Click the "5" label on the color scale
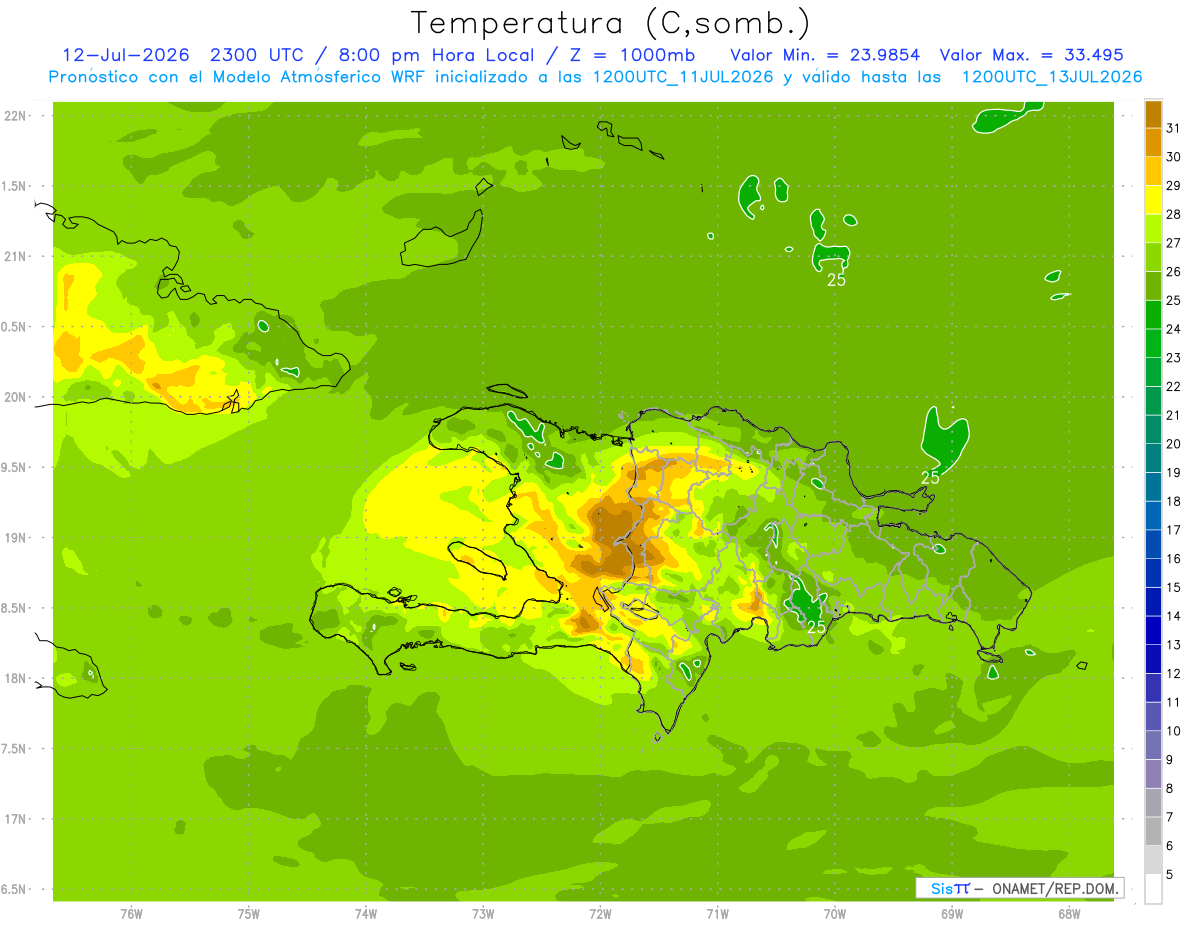The height and width of the screenshot is (927, 1200). [1171, 874]
